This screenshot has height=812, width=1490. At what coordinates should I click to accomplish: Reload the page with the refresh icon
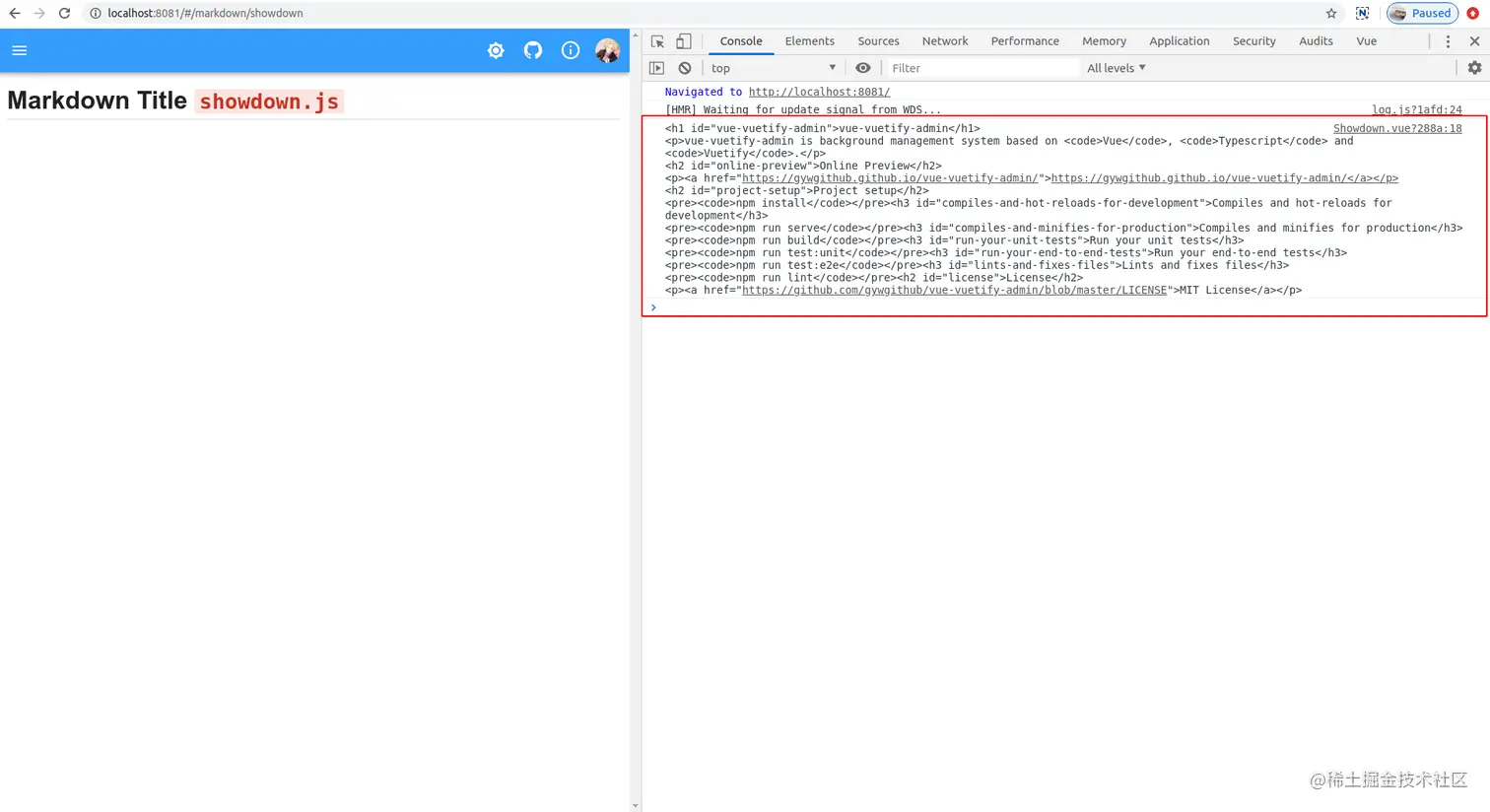[65, 14]
